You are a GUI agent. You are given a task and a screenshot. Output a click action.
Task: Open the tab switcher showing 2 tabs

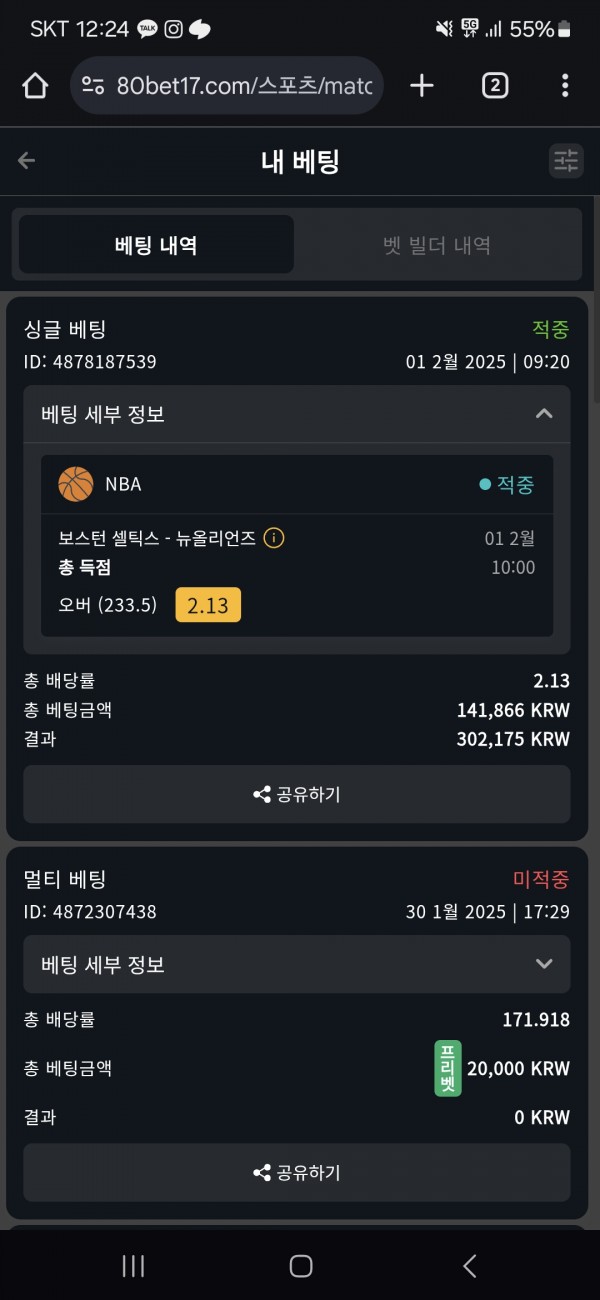click(x=495, y=86)
